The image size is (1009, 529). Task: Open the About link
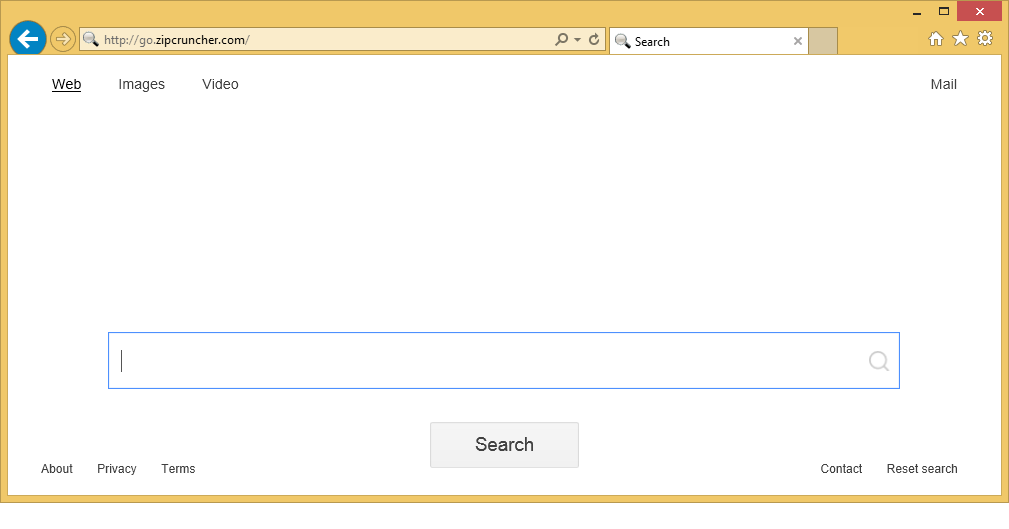[x=57, y=469]
